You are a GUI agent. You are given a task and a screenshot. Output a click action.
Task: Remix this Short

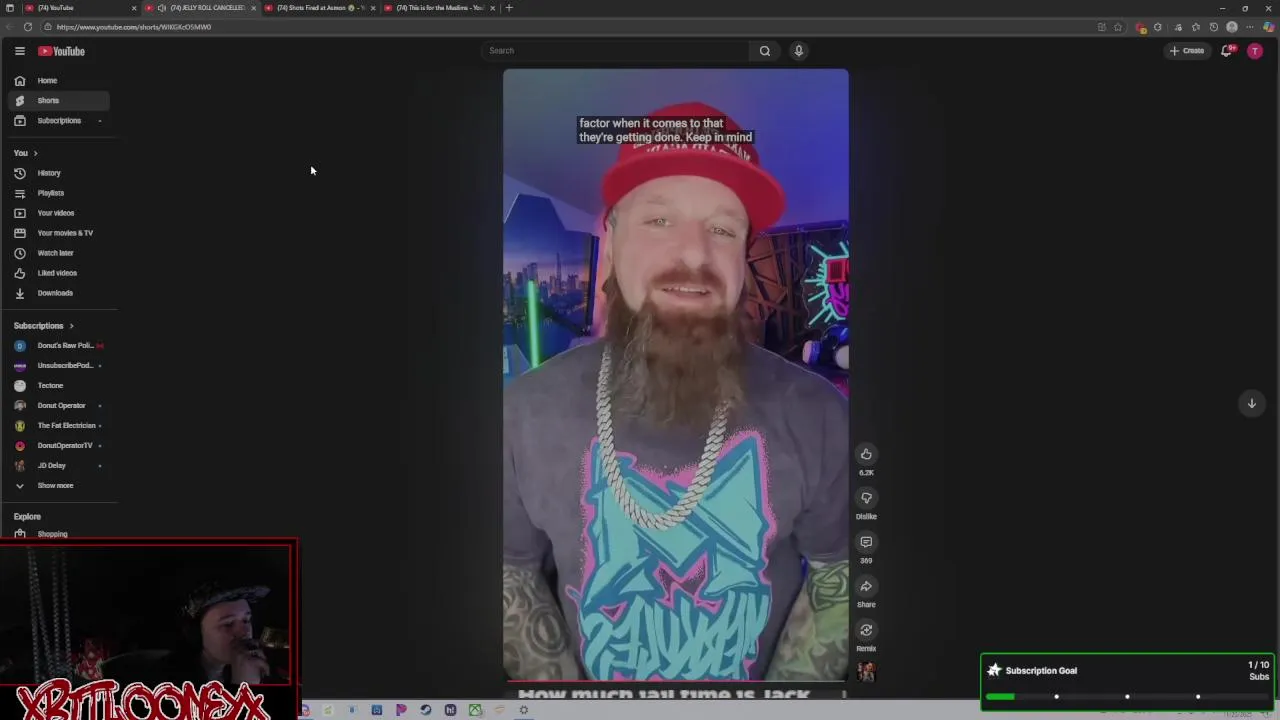click(866, 630)
